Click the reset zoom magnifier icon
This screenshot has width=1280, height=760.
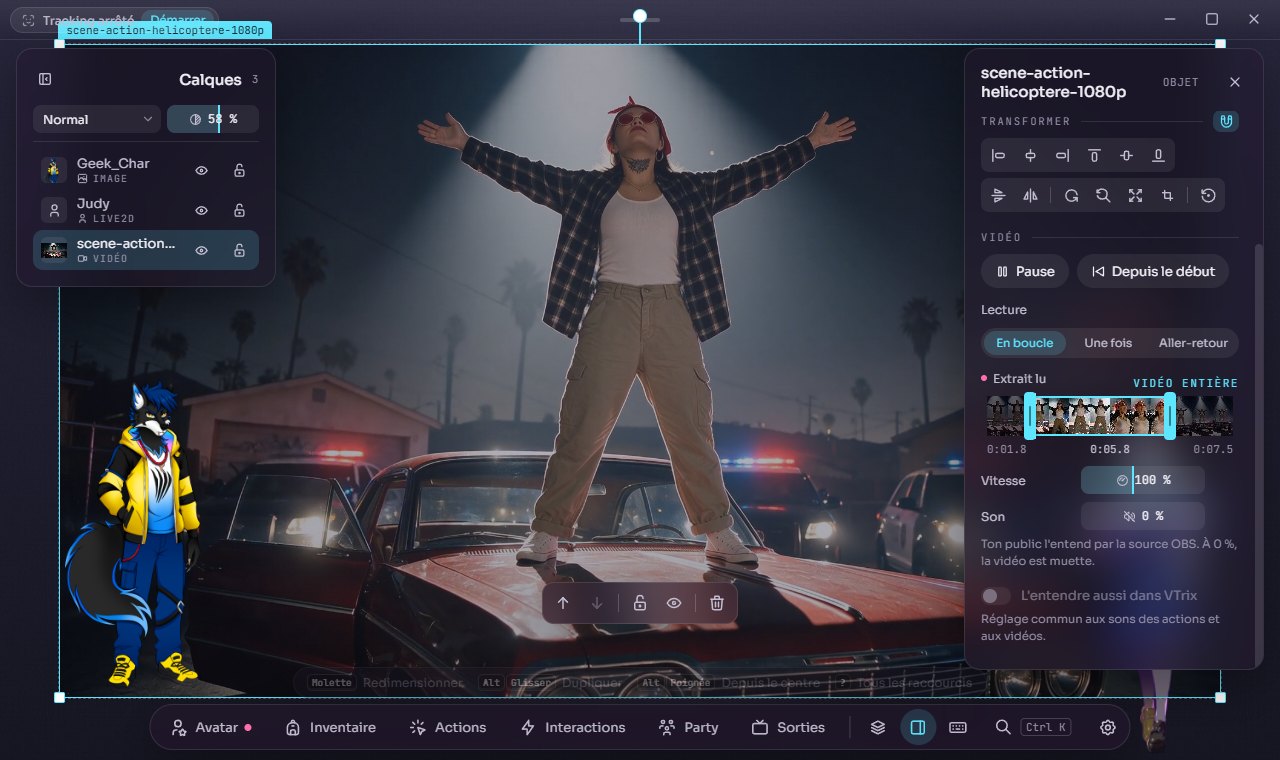pos(1103,196)
